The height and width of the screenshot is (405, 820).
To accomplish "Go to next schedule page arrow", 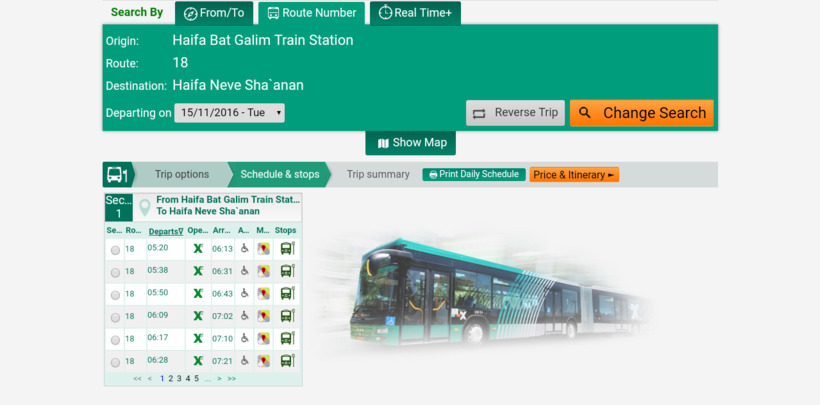I will (219, 378).
